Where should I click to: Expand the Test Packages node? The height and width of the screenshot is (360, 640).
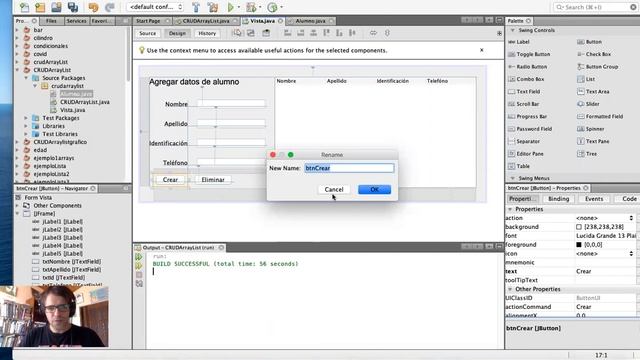coord(26,118)
